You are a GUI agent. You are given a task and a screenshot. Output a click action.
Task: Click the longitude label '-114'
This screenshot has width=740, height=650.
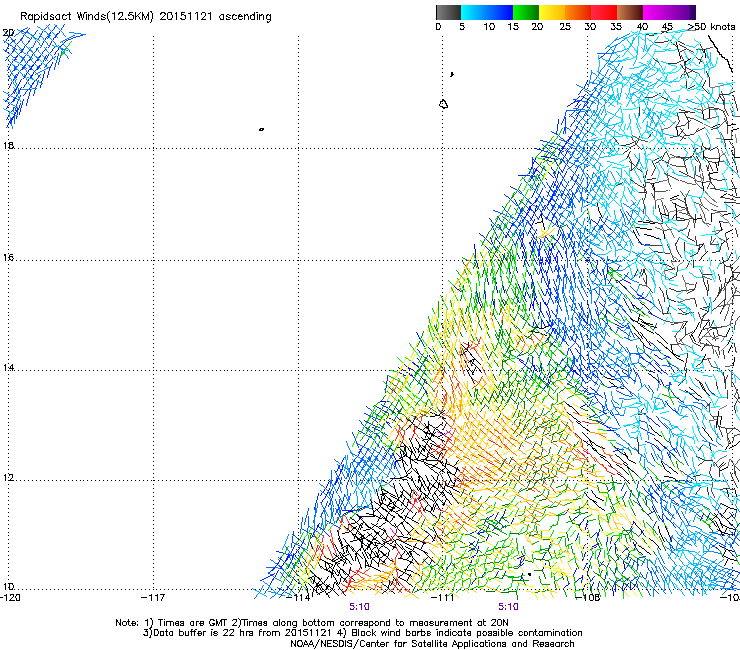tap(299, 597)
